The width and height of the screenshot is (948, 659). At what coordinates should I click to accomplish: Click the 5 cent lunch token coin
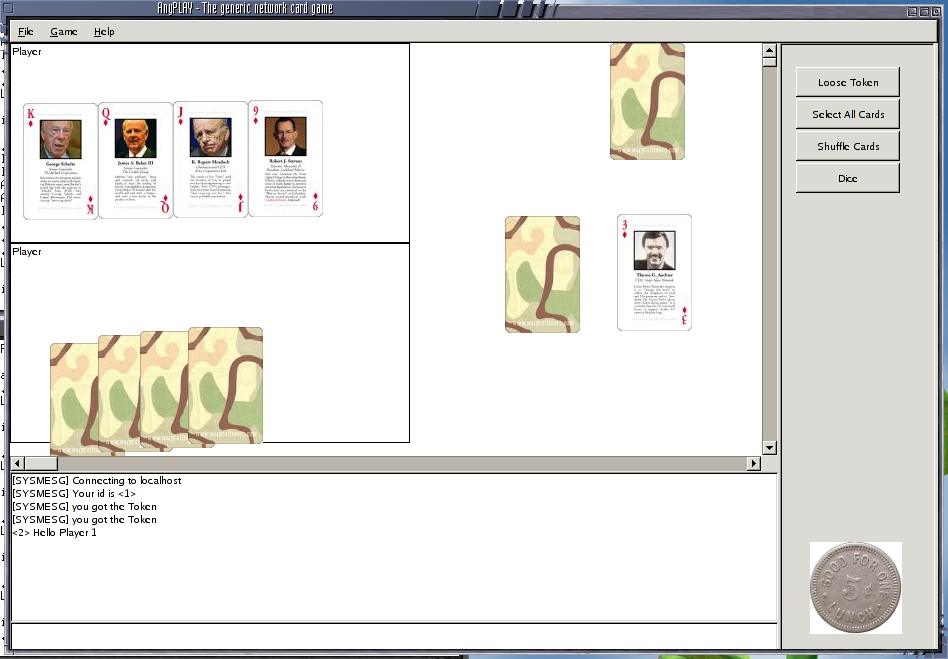tap(855, 588)
